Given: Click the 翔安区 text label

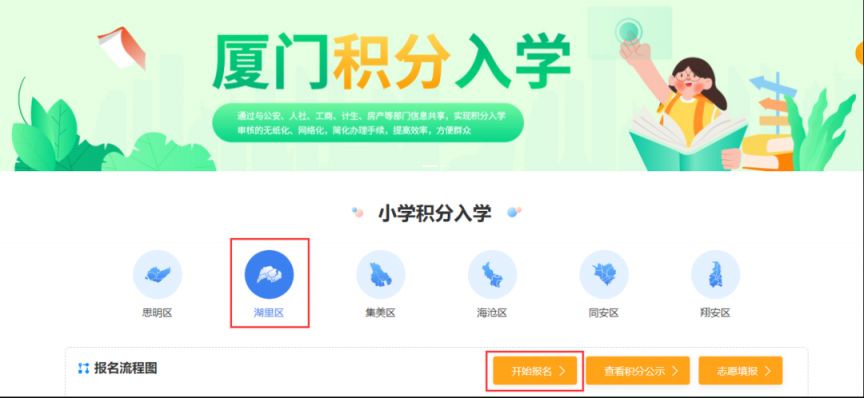Looking at the screenshot, I should pyautogui.click(x=715, y=313).
